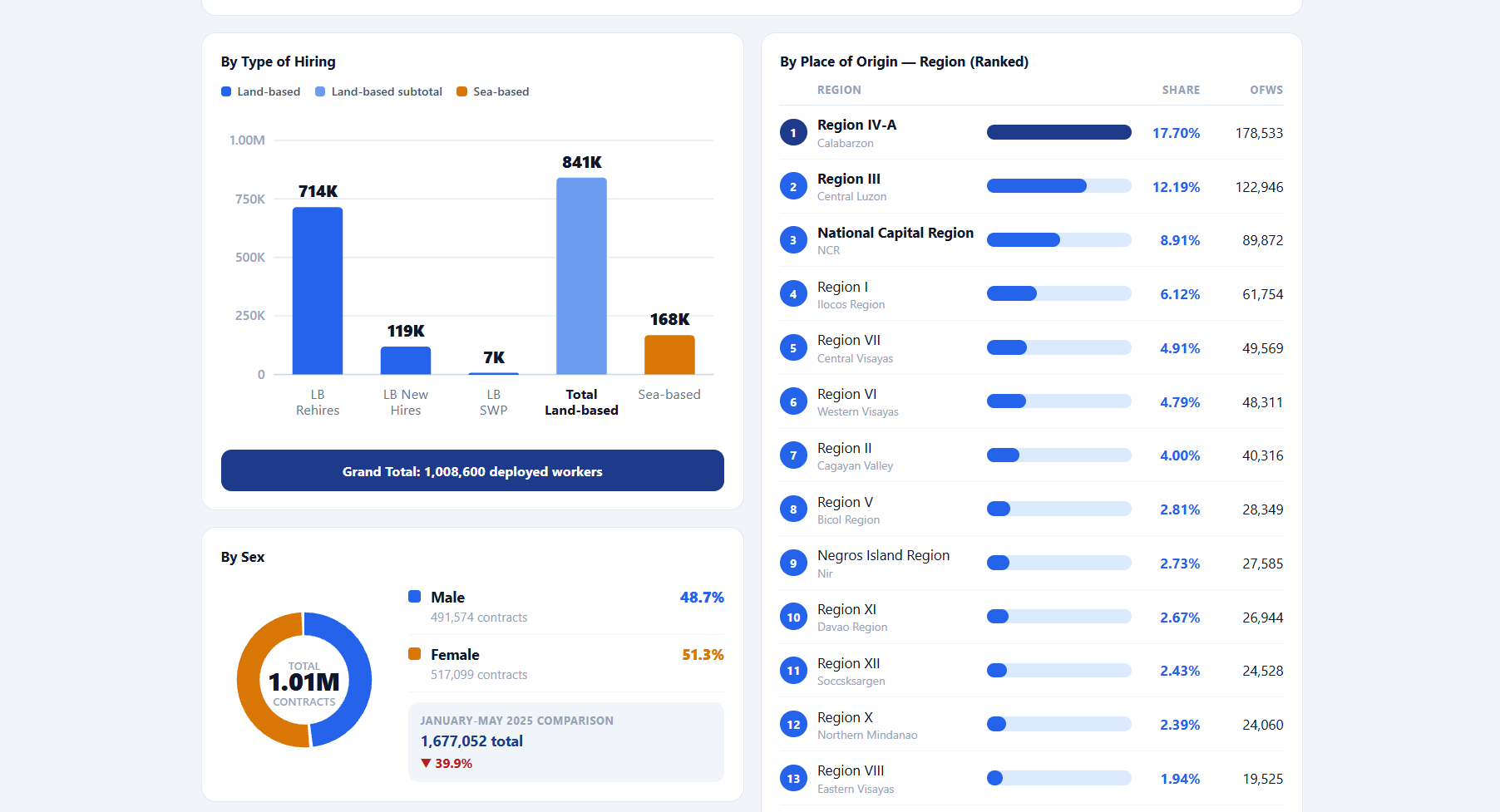Click the 8.91% share value
The width and height of the screenshot is (1500, 812).
1180,240
